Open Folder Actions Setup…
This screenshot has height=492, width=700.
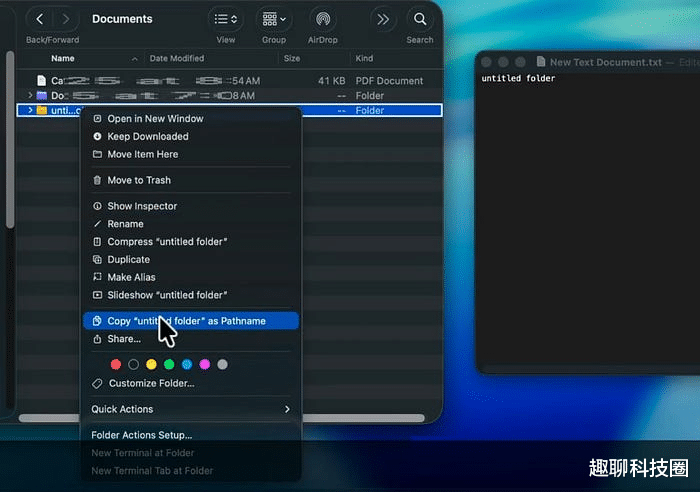(x=141, y=435)
